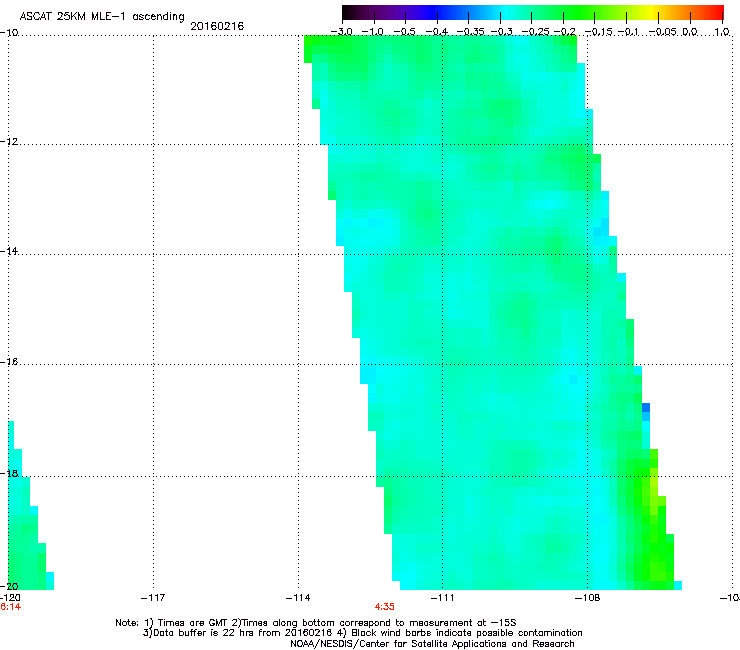The height and width of the screenshot is (650, 740).
Task: Click the longitude label -111
Action: [x=442, y=598]
